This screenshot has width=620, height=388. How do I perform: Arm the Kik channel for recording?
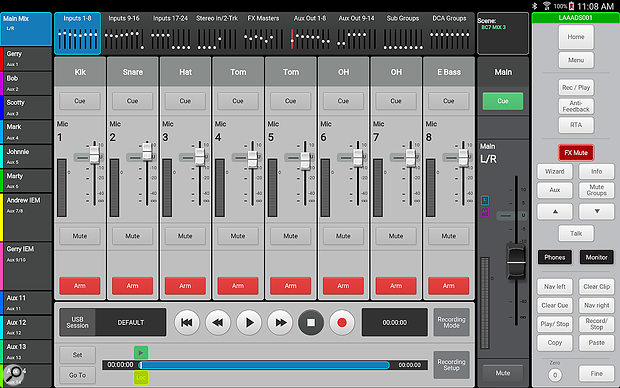(x=80, y=286)
